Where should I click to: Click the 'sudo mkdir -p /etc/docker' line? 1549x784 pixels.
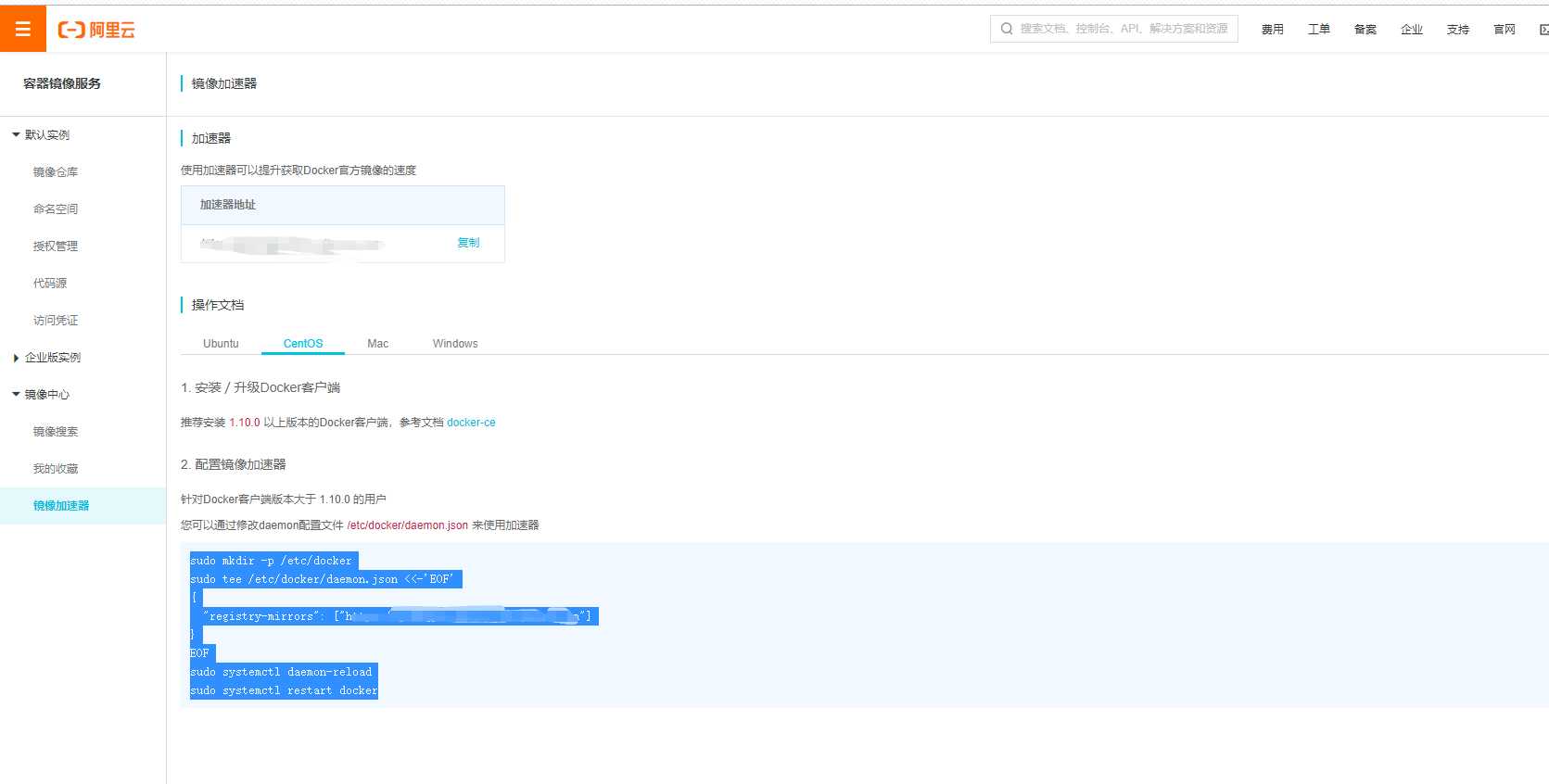(272, 561)
